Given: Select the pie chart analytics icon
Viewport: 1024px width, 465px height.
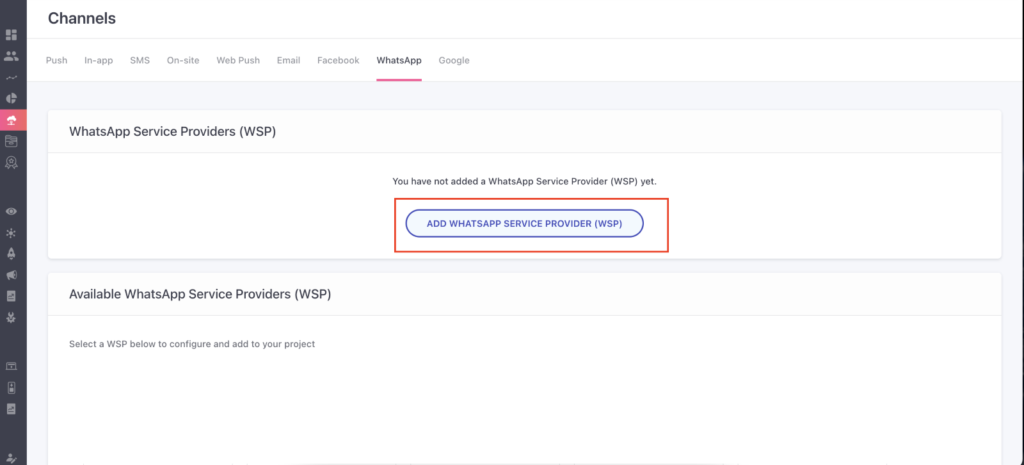Looking at the screenshot, I should tap(11, 99).
